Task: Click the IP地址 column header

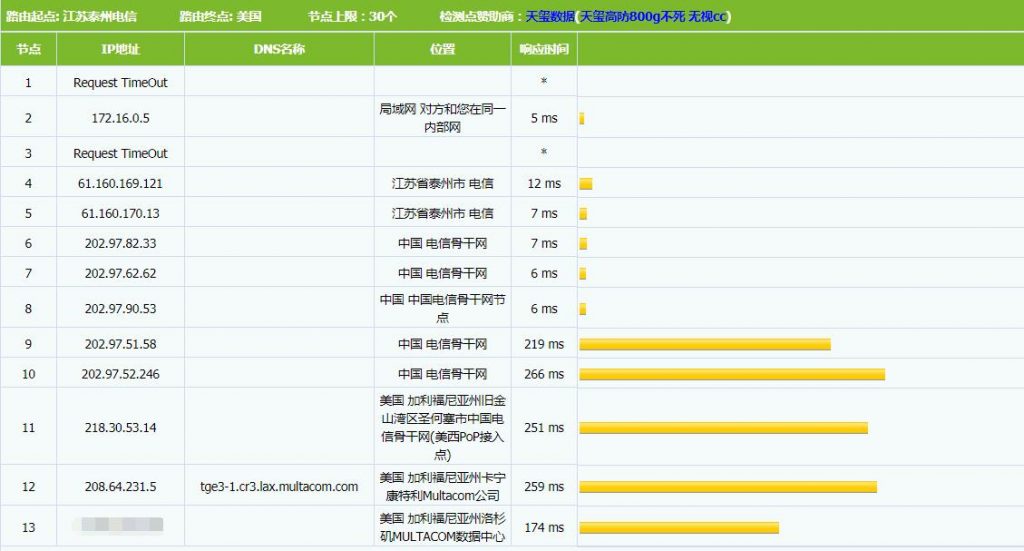Action: coord(120,49)
